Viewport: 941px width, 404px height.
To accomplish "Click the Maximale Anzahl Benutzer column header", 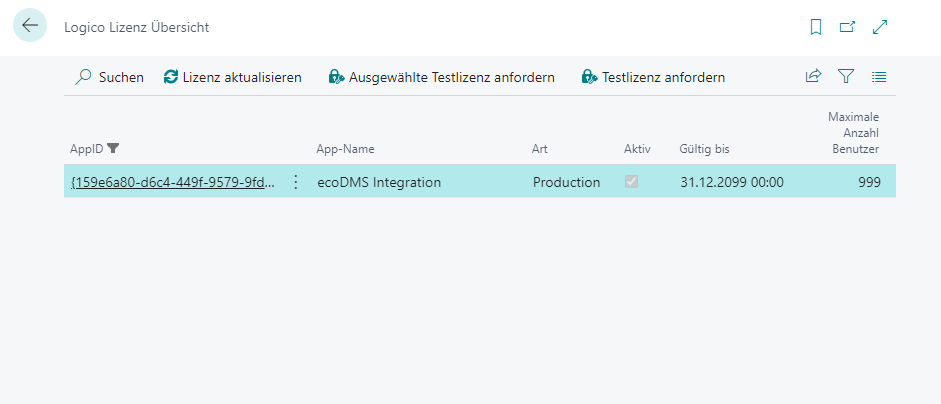I will coord(853,133).
